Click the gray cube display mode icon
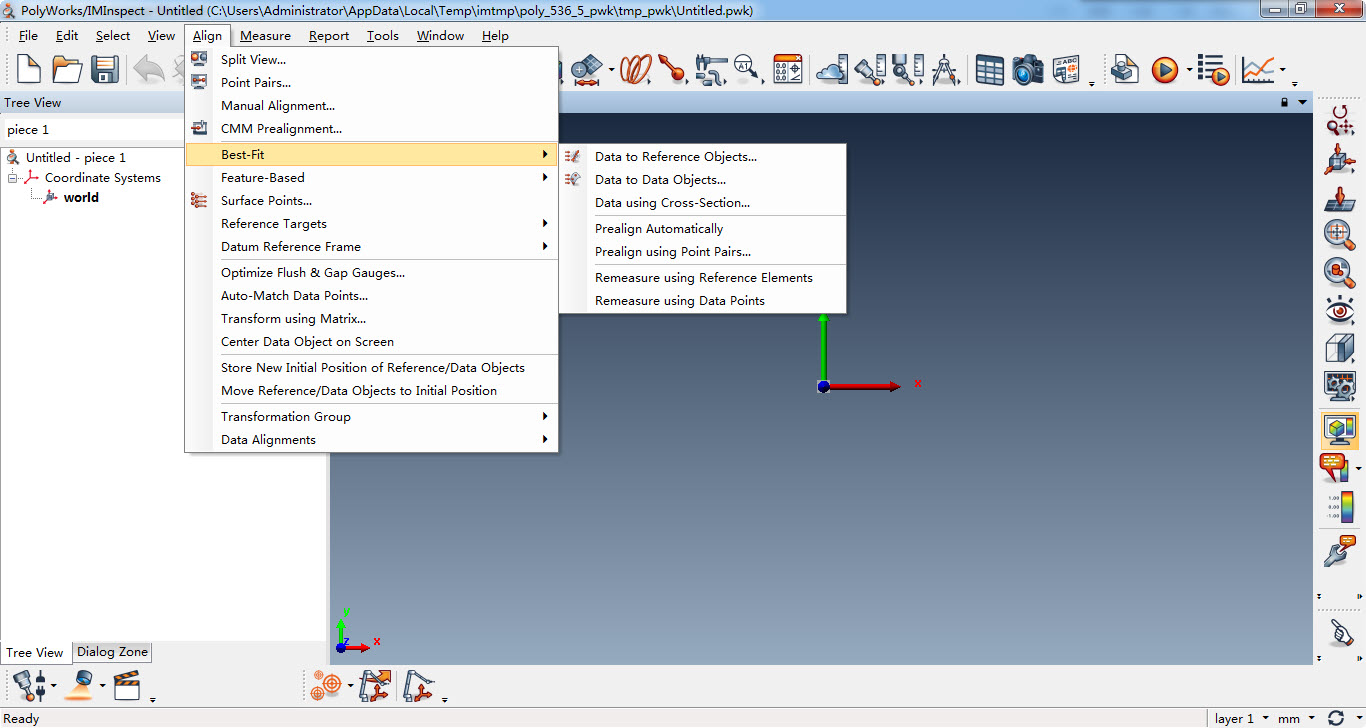The width and height of the screenshot is (1366, 728). pos(1339,349)
